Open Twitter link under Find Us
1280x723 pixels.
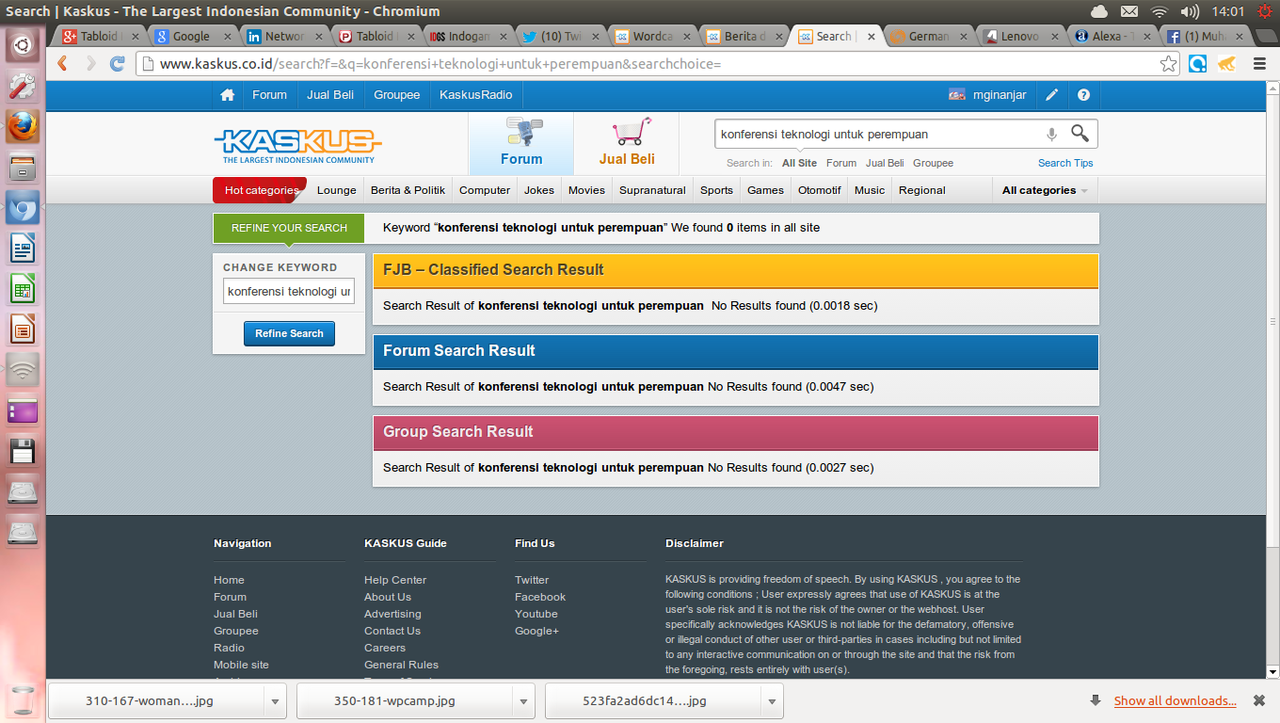[x=532, y=580]
